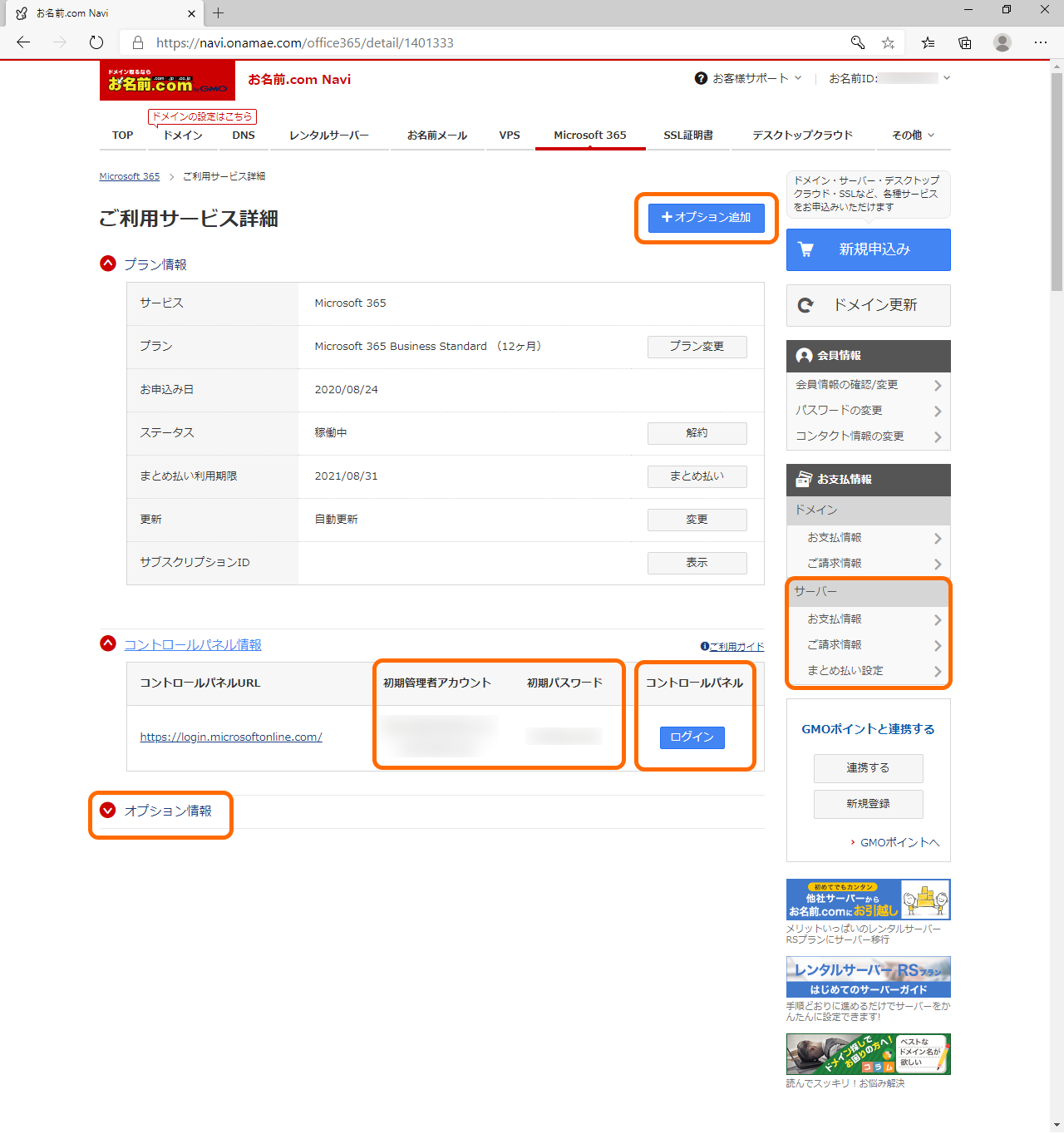Switch to the お名前メール tab
1064x1134 pixels.
point(437,135)
